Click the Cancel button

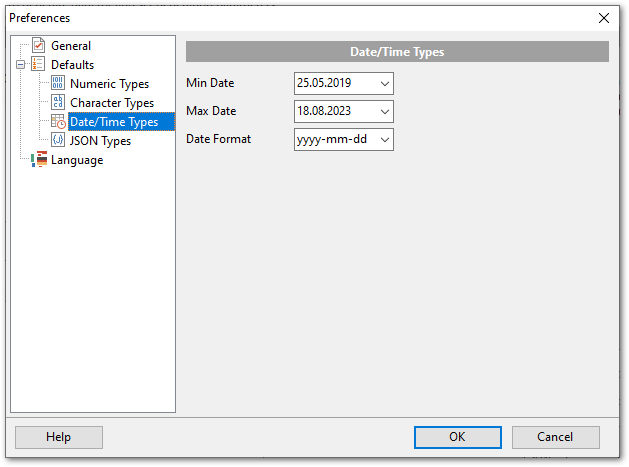coord(555,437)
